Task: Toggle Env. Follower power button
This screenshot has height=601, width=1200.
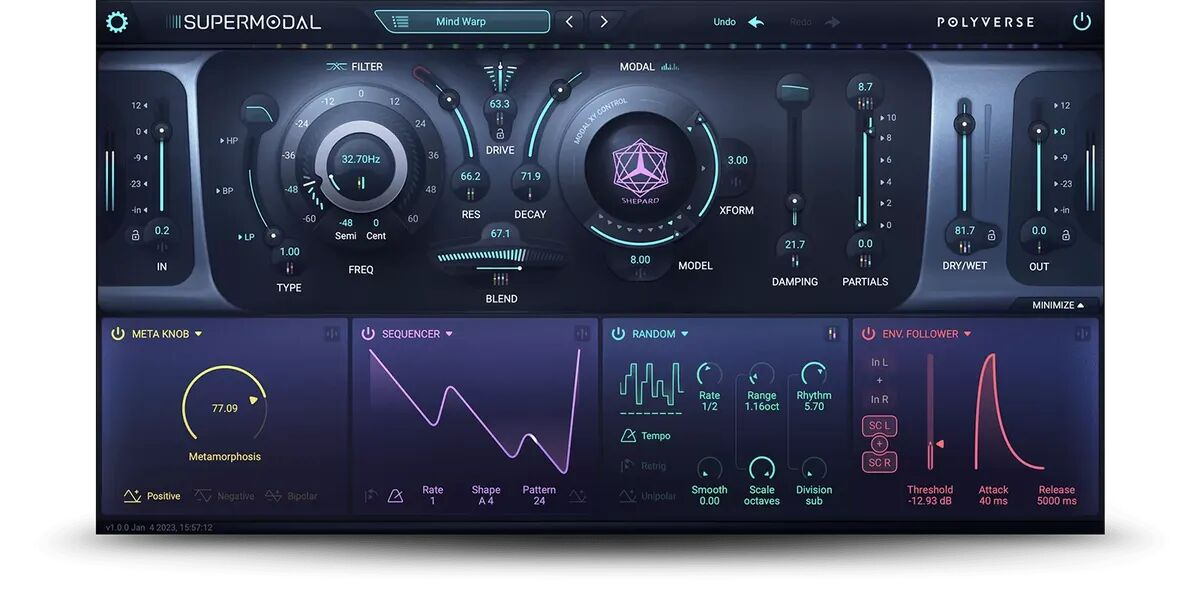Action: point(867,334)
